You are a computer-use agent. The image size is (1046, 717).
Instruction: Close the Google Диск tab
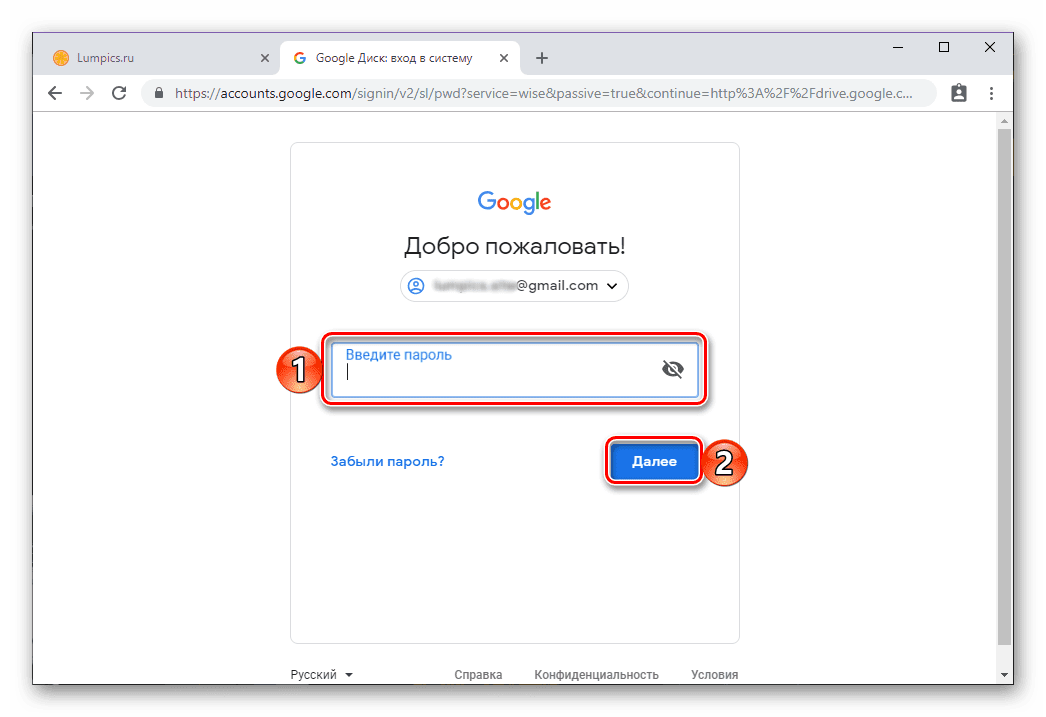coord(504,58)
